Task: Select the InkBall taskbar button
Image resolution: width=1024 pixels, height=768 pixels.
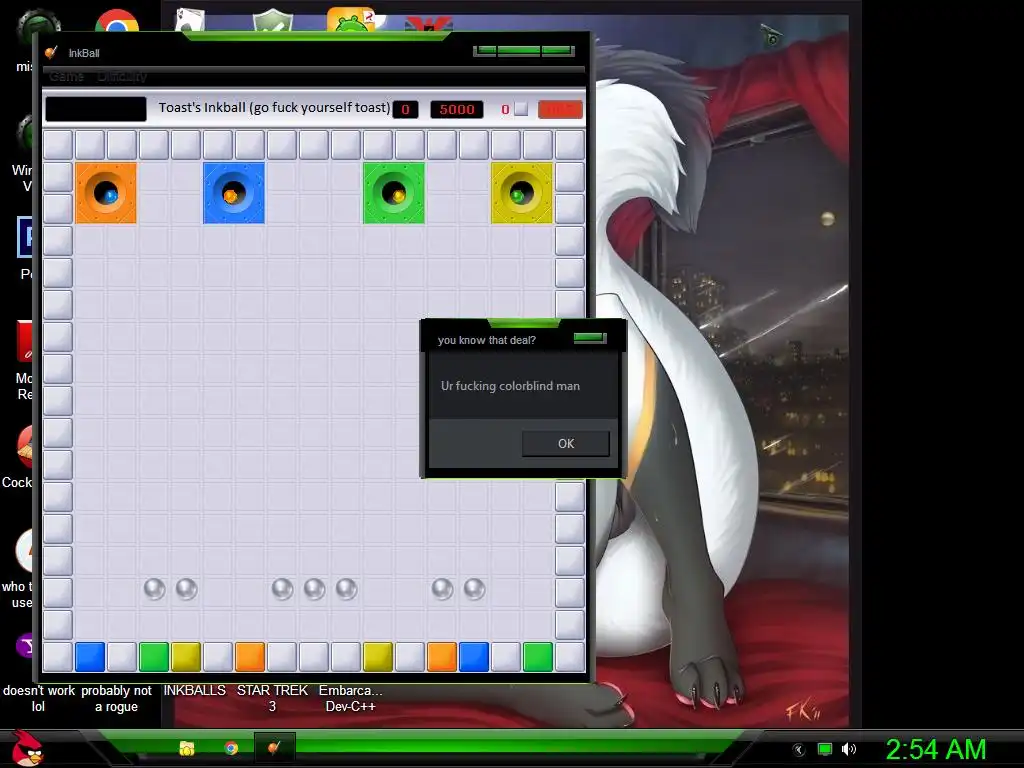Action: (x=274, y=748)
